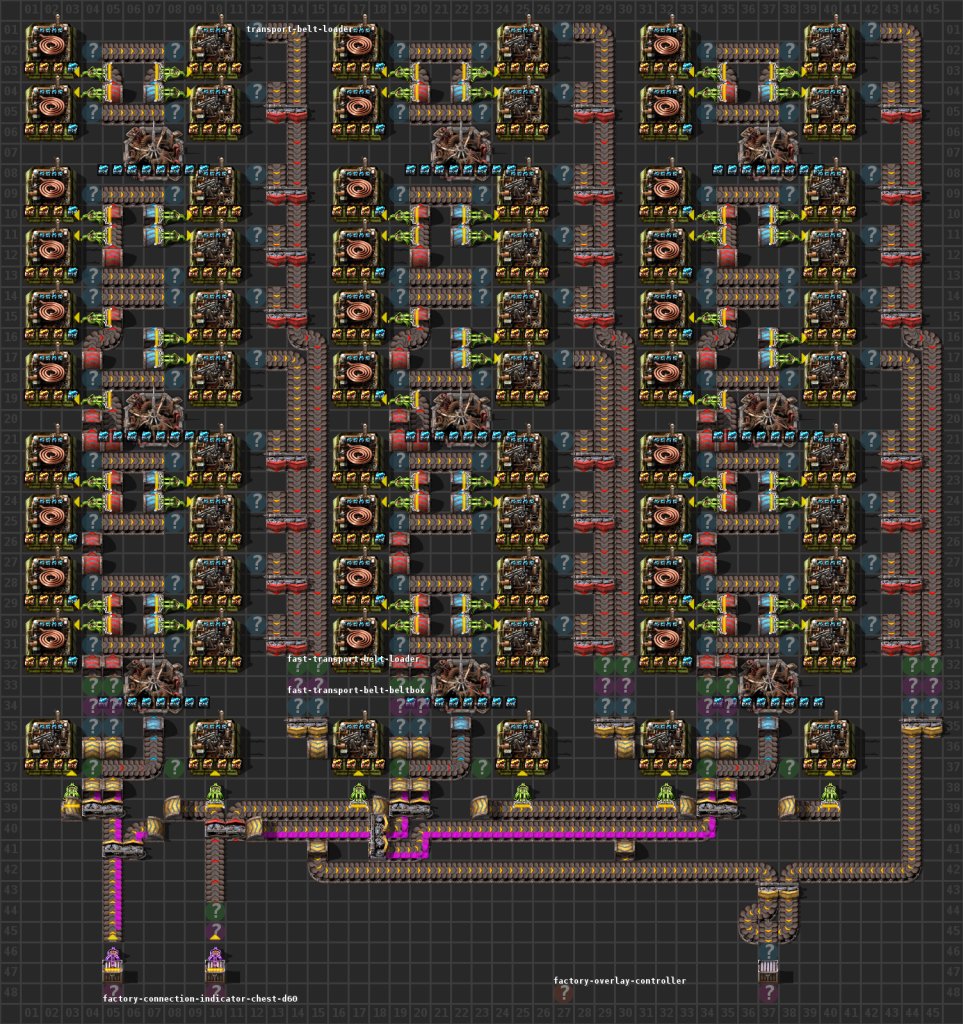Screen dimensions: 963x1024
Task: Select the assembler centered at row 36, column 25
Action: point(522,747)
